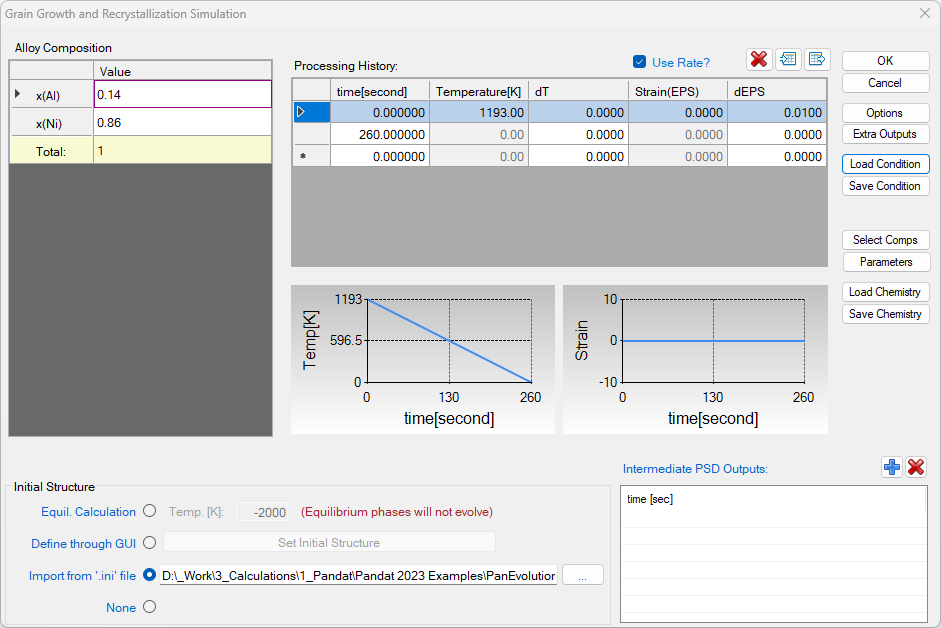
Task: Click the import table icon above Processing History
Action: point(788,59)
